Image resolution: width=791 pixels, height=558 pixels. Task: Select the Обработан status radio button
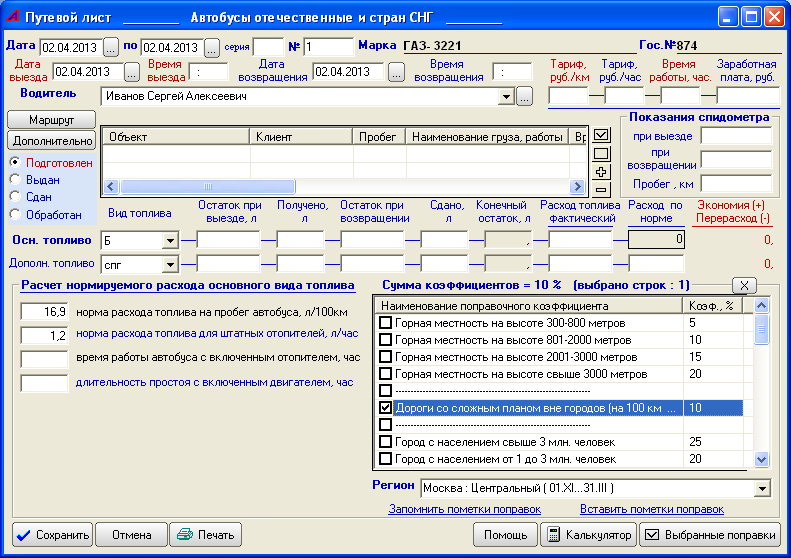(15, 212)
